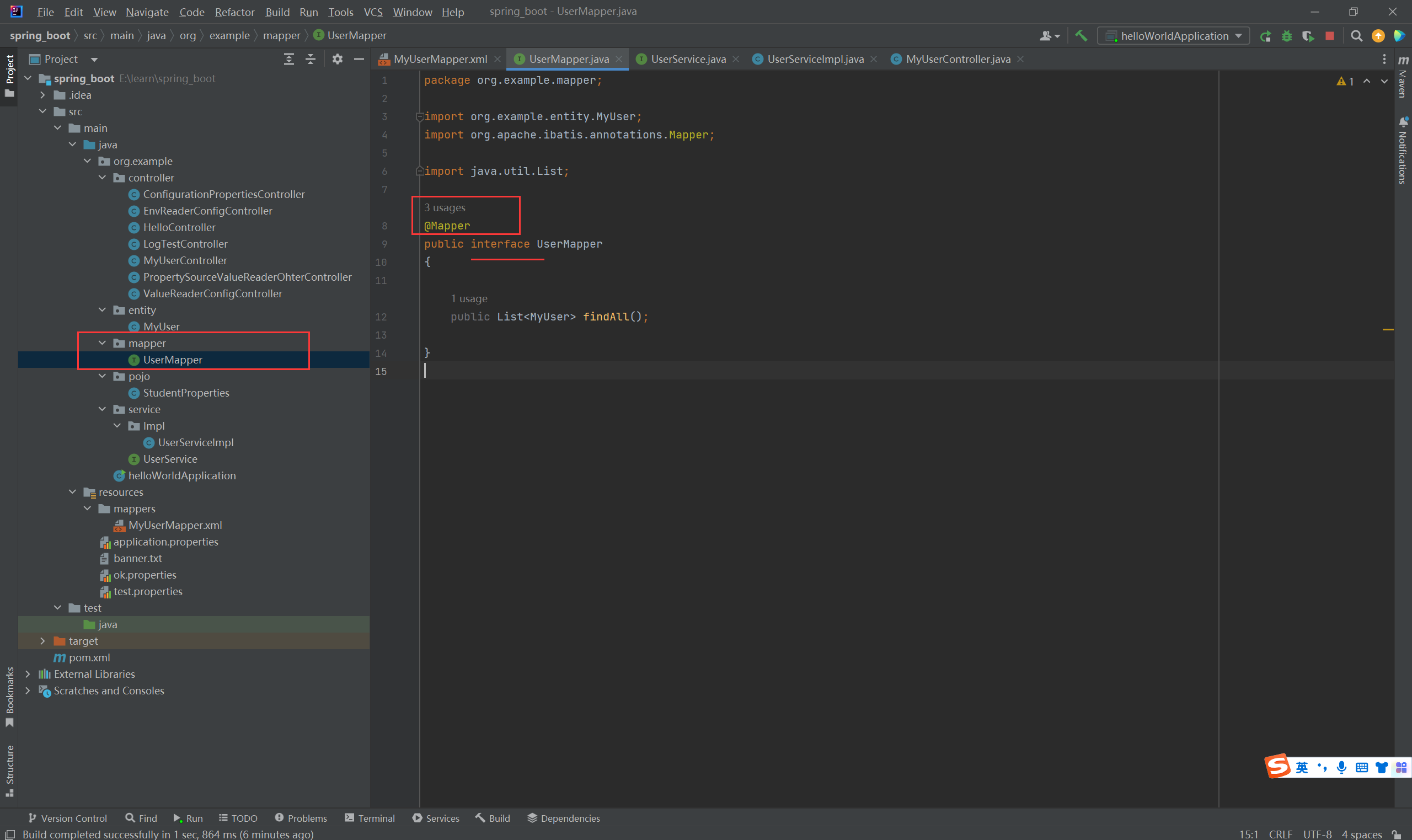Click the 3 usages hint above @Mapper

[x=445, y=208]
